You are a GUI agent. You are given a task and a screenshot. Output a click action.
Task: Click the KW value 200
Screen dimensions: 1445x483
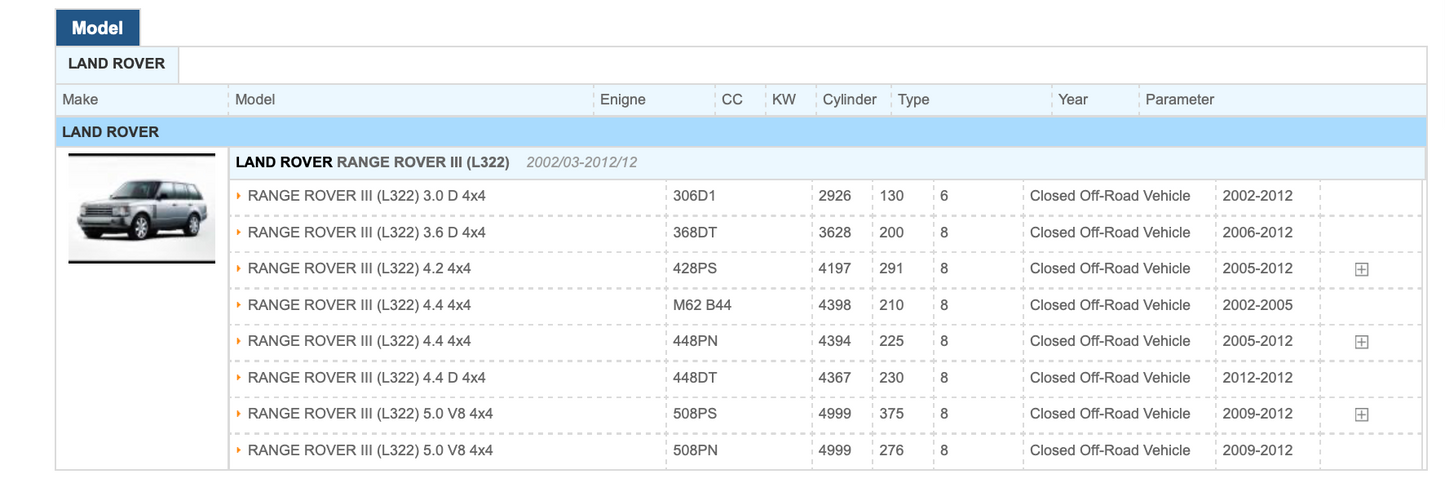[892, 232]
